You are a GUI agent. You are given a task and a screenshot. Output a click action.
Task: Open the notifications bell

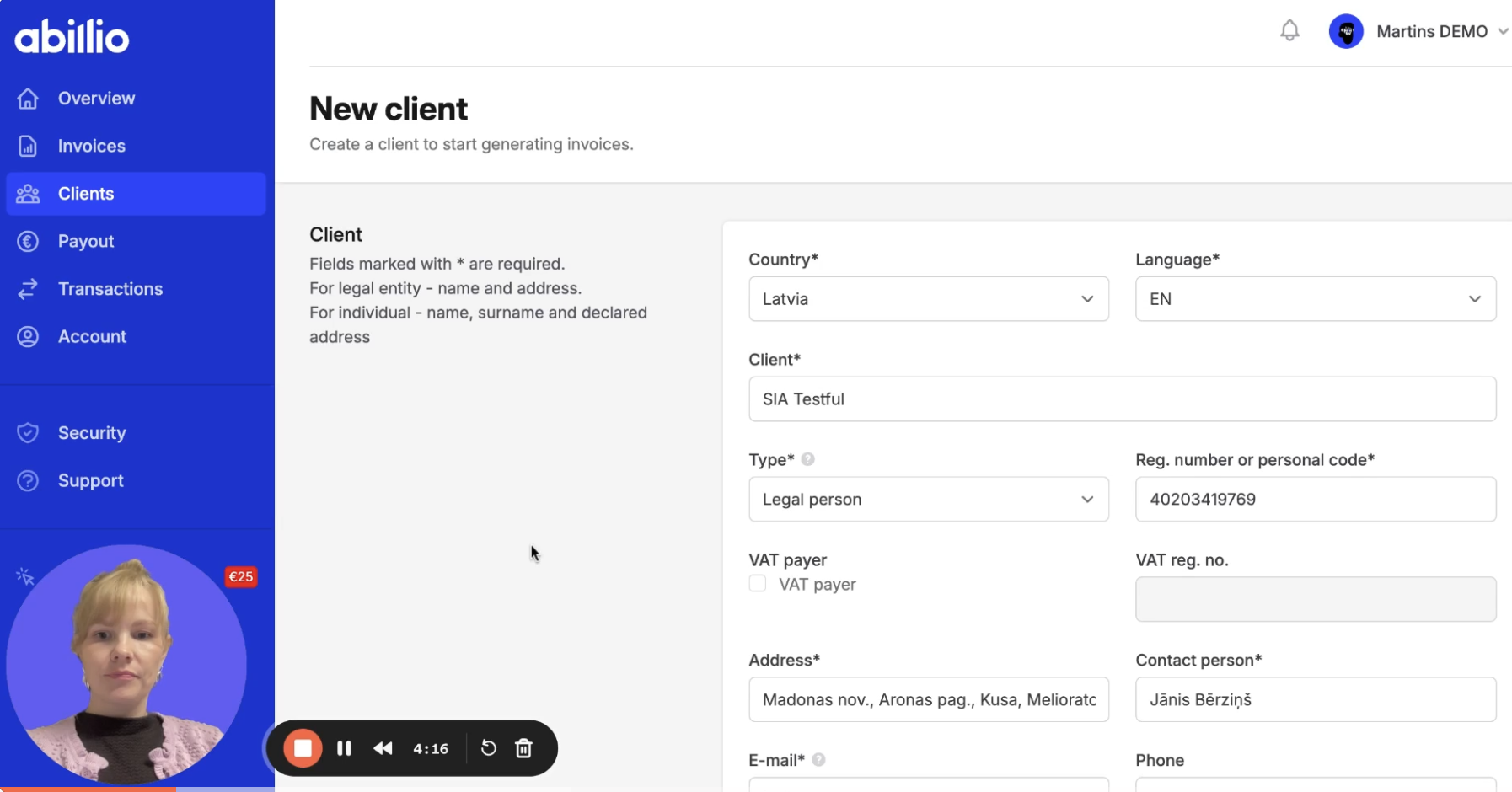pyautogui.click(x=1289, y=31)
